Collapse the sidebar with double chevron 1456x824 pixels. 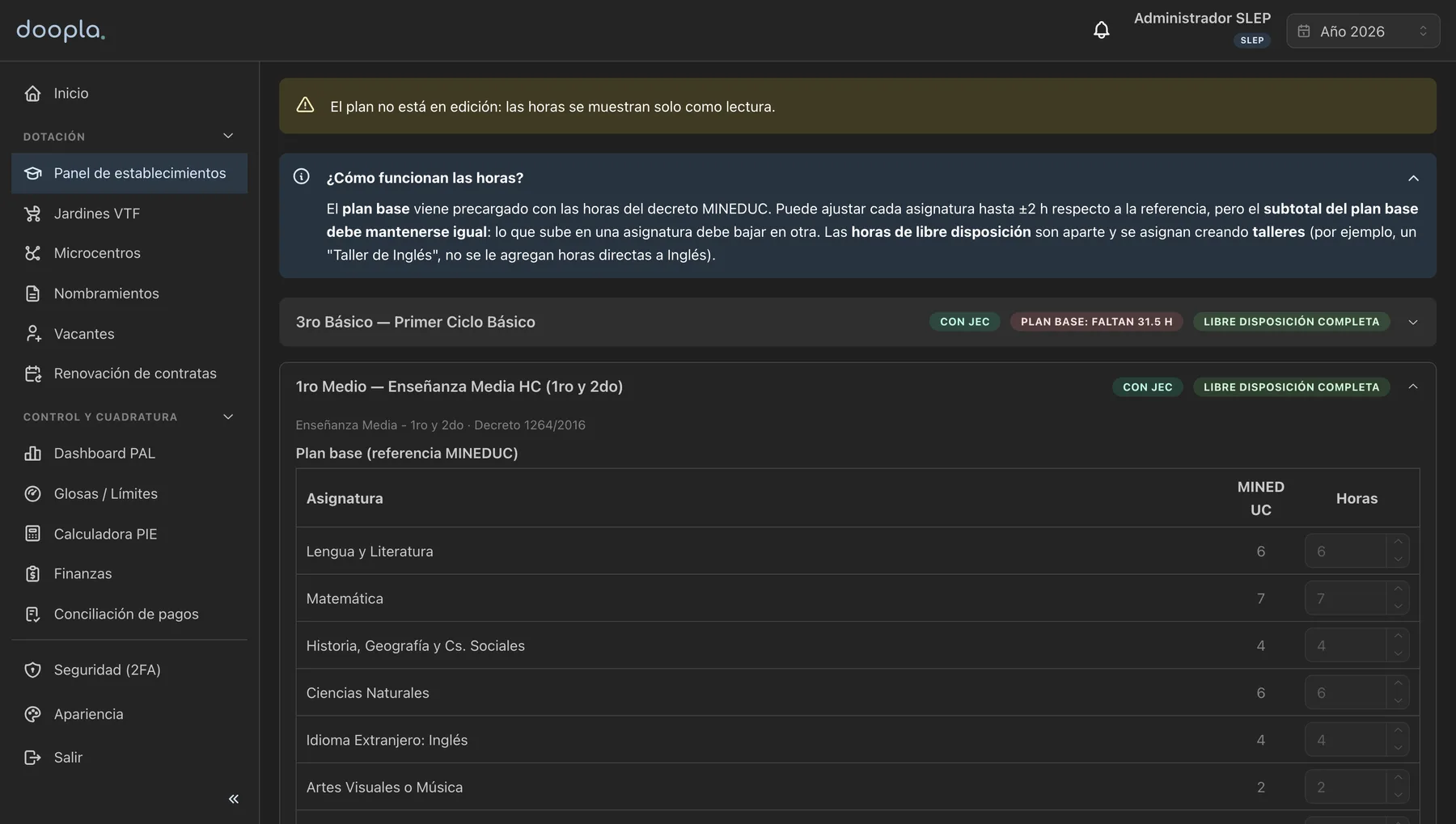234,799
